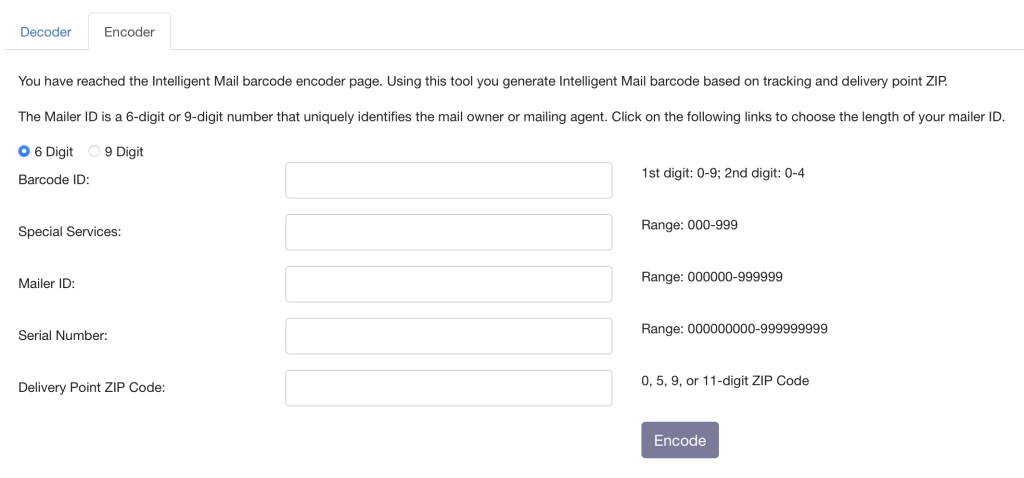Switch to the Decoder tab
This screenshot has height=478, width=1024.
(x=46, y=32)
